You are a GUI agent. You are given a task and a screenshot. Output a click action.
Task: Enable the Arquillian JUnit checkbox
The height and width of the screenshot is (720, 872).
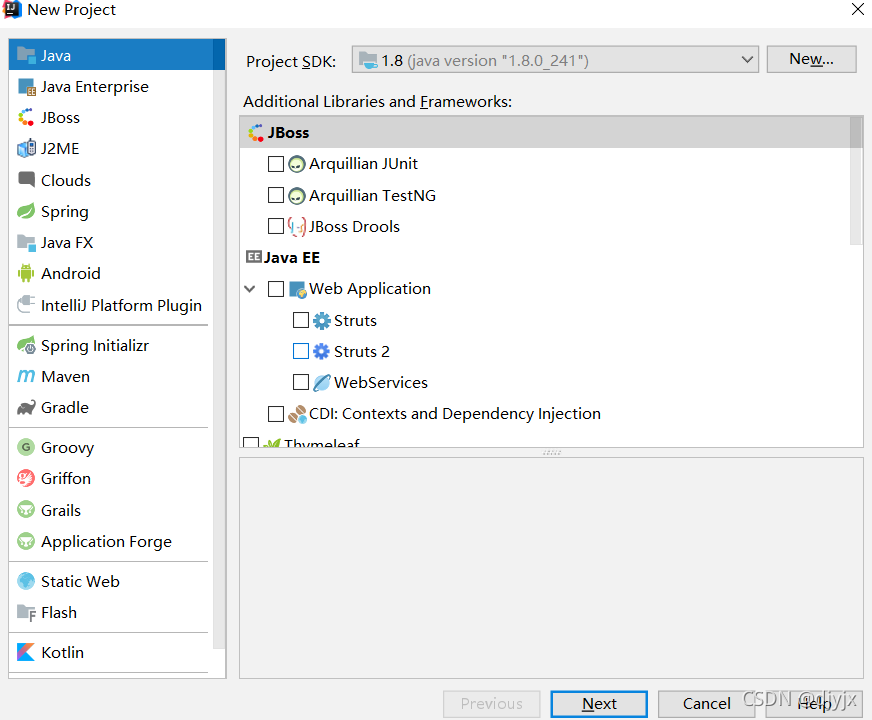click(276, 164)
